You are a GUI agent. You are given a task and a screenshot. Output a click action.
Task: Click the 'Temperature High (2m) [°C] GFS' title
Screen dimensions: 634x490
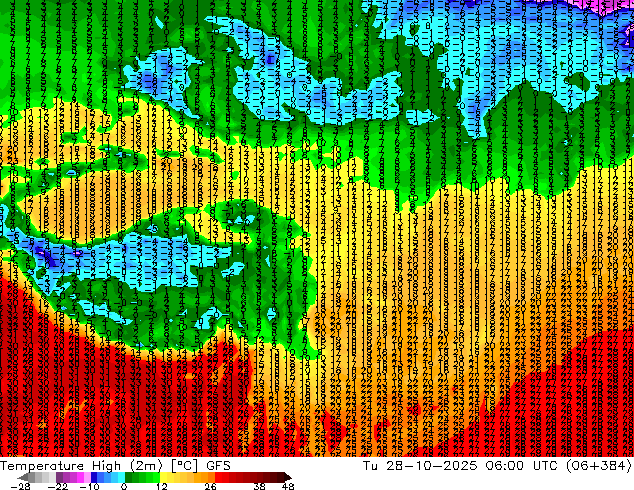click(x=115, y=466)
